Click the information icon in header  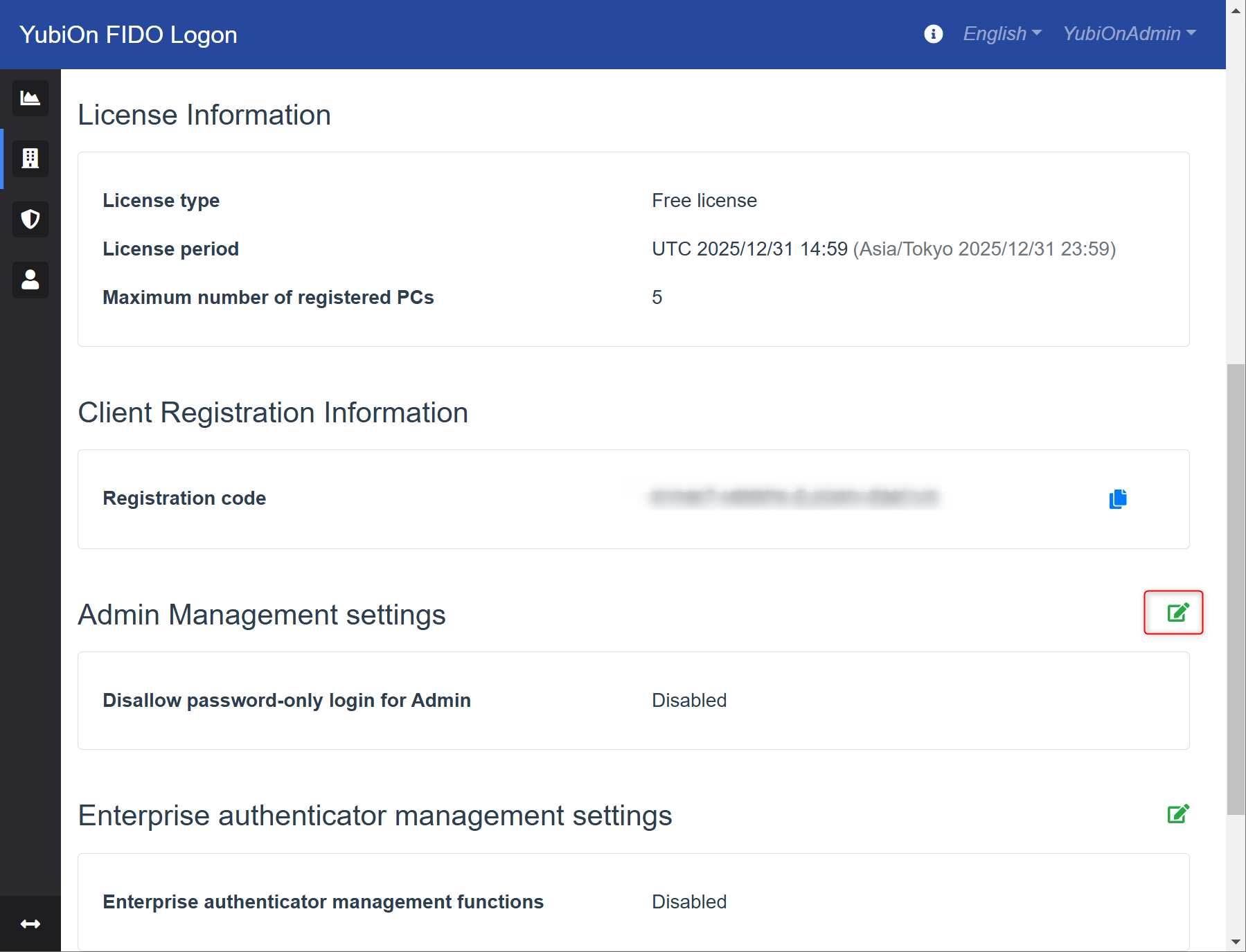[x=933, y=34]
